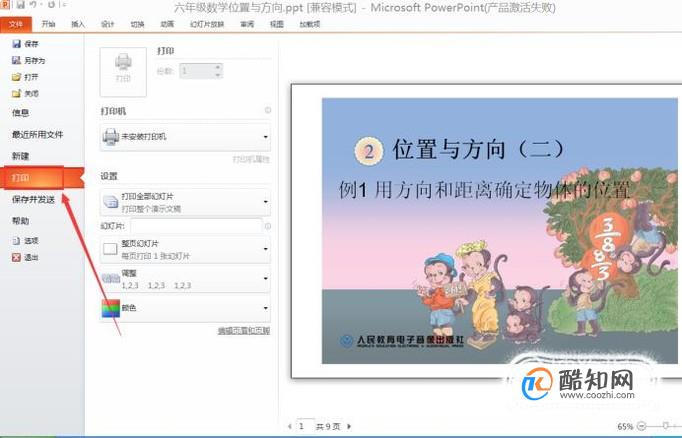Open the Info (信息) backstage page

click(x=20, y=113)
